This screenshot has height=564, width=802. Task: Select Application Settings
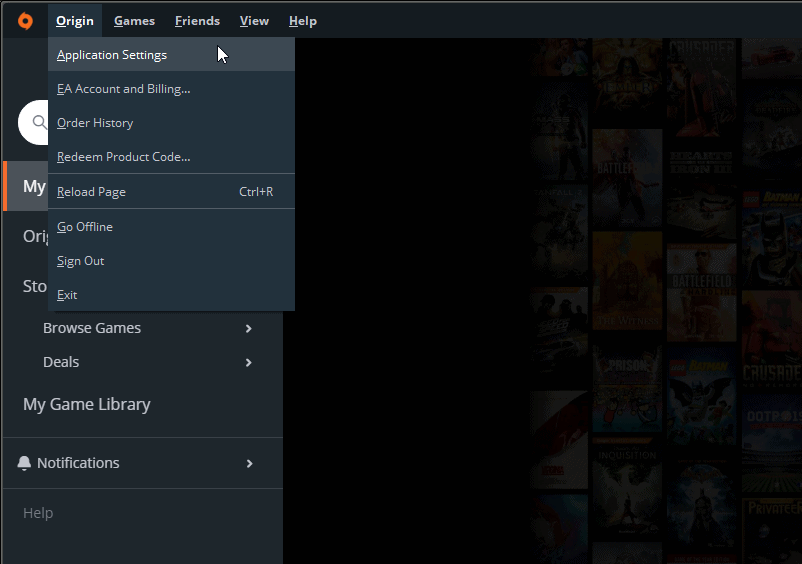click(171, 55)
